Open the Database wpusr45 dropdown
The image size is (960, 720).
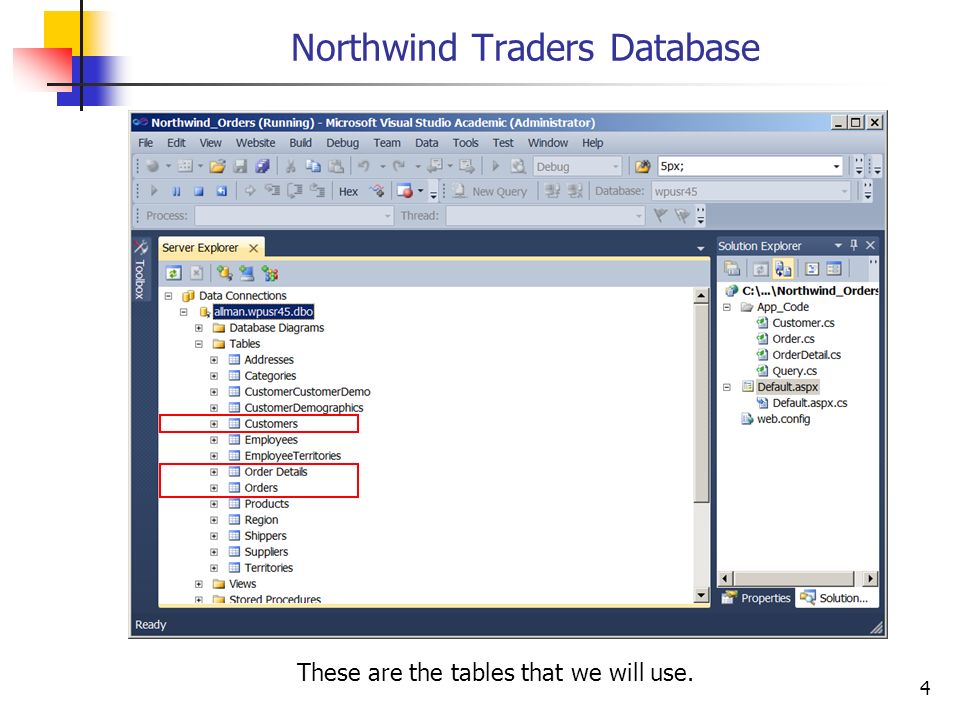pyautogui.click(x=844, y=192)
